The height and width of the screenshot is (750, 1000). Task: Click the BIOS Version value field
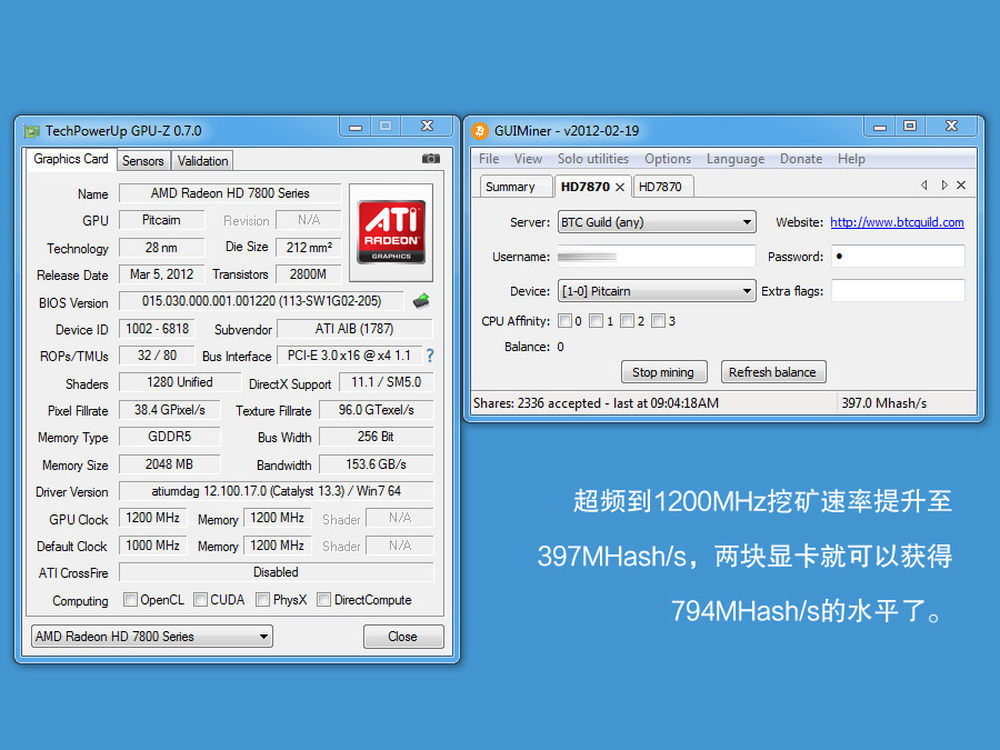tap(261, 301)
